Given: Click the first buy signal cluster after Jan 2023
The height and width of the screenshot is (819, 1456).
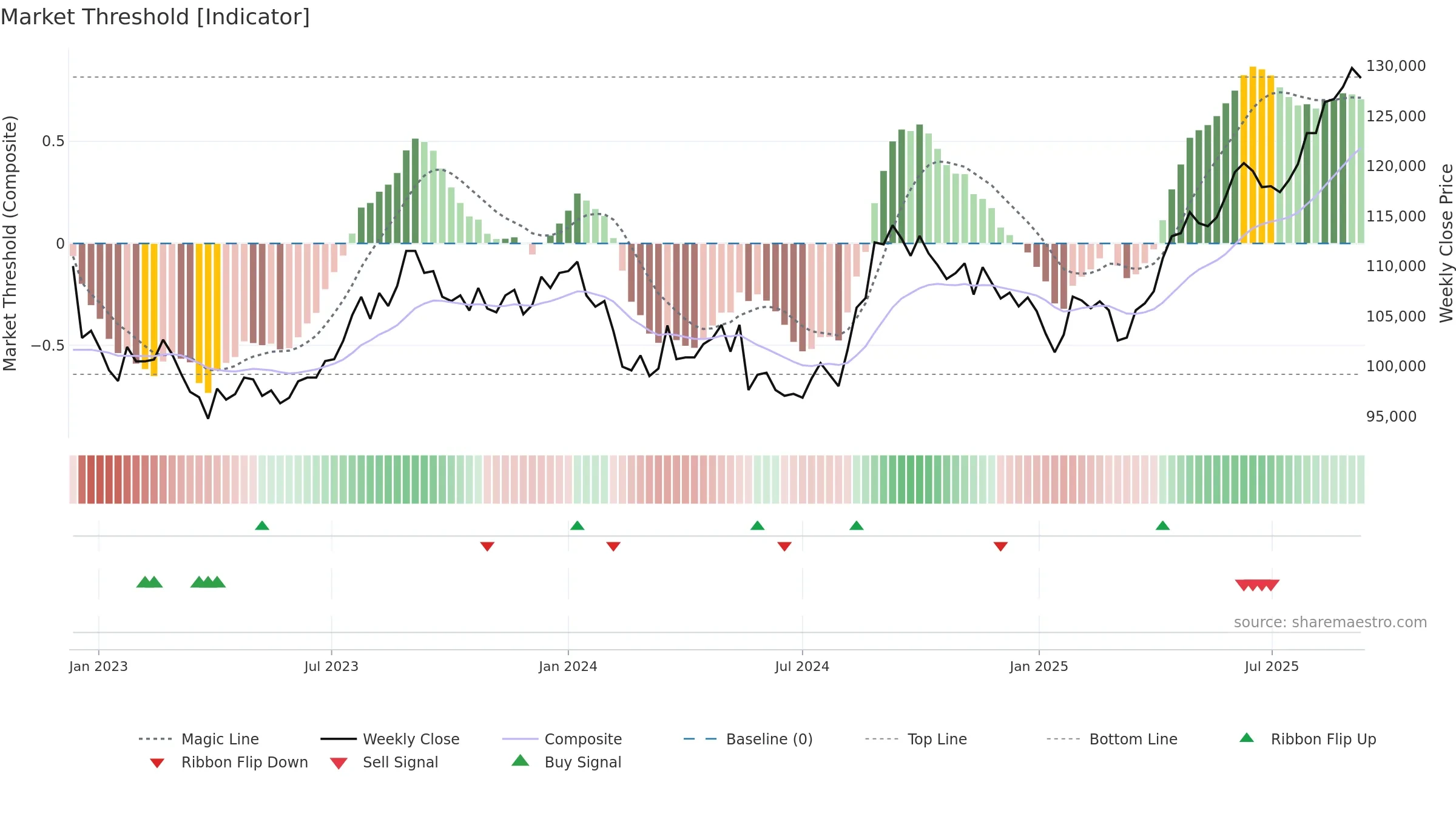Looking at the screenshot, I should click(x=149, y=582).
